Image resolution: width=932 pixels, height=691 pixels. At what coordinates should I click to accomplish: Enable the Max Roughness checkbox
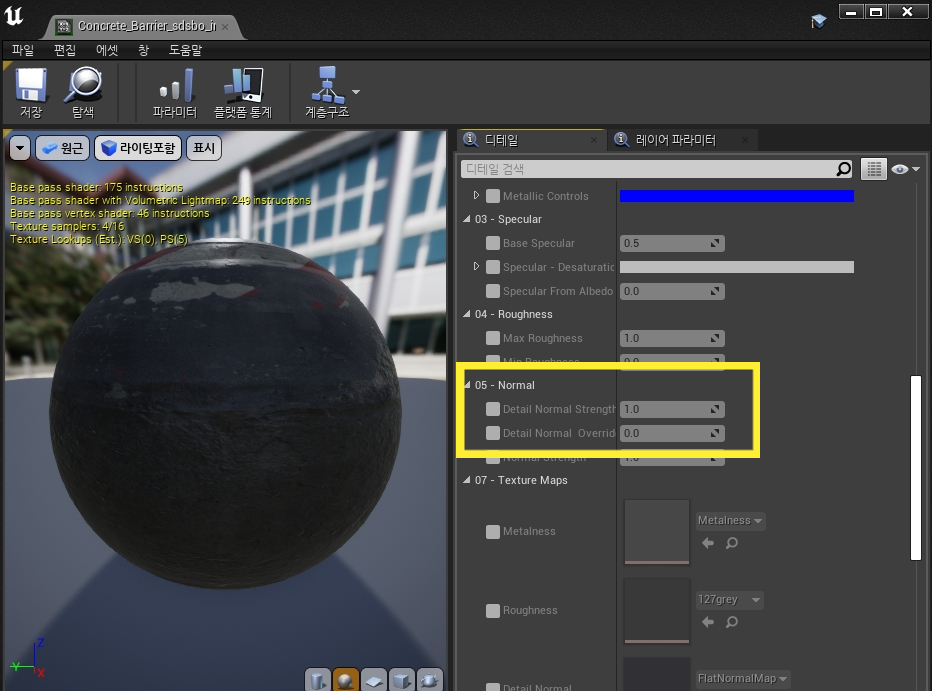[x=493, y=338]
